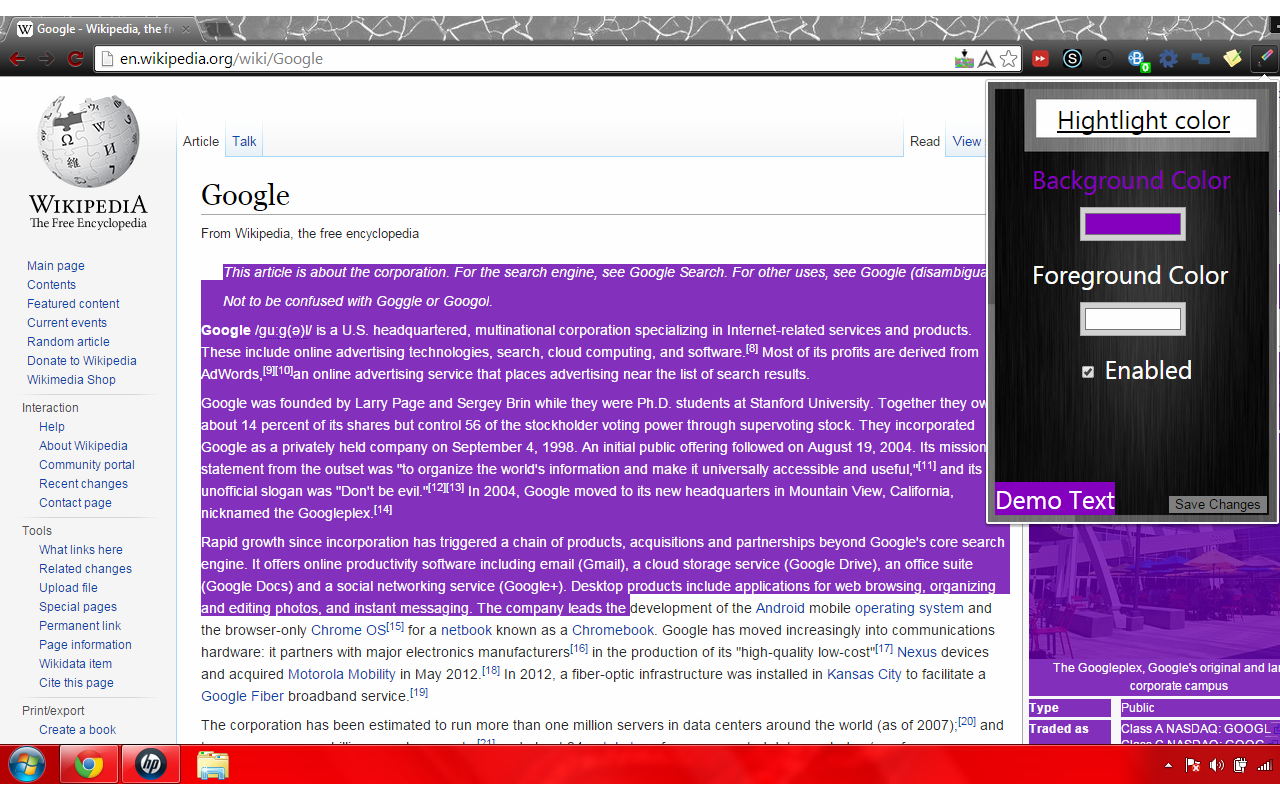Open the red fast-forward extension icon

(1041, 59)
